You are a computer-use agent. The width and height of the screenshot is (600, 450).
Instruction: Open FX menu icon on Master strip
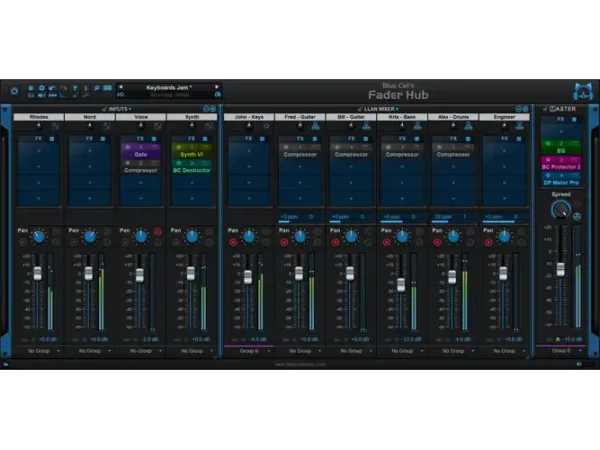pos(574,120)
